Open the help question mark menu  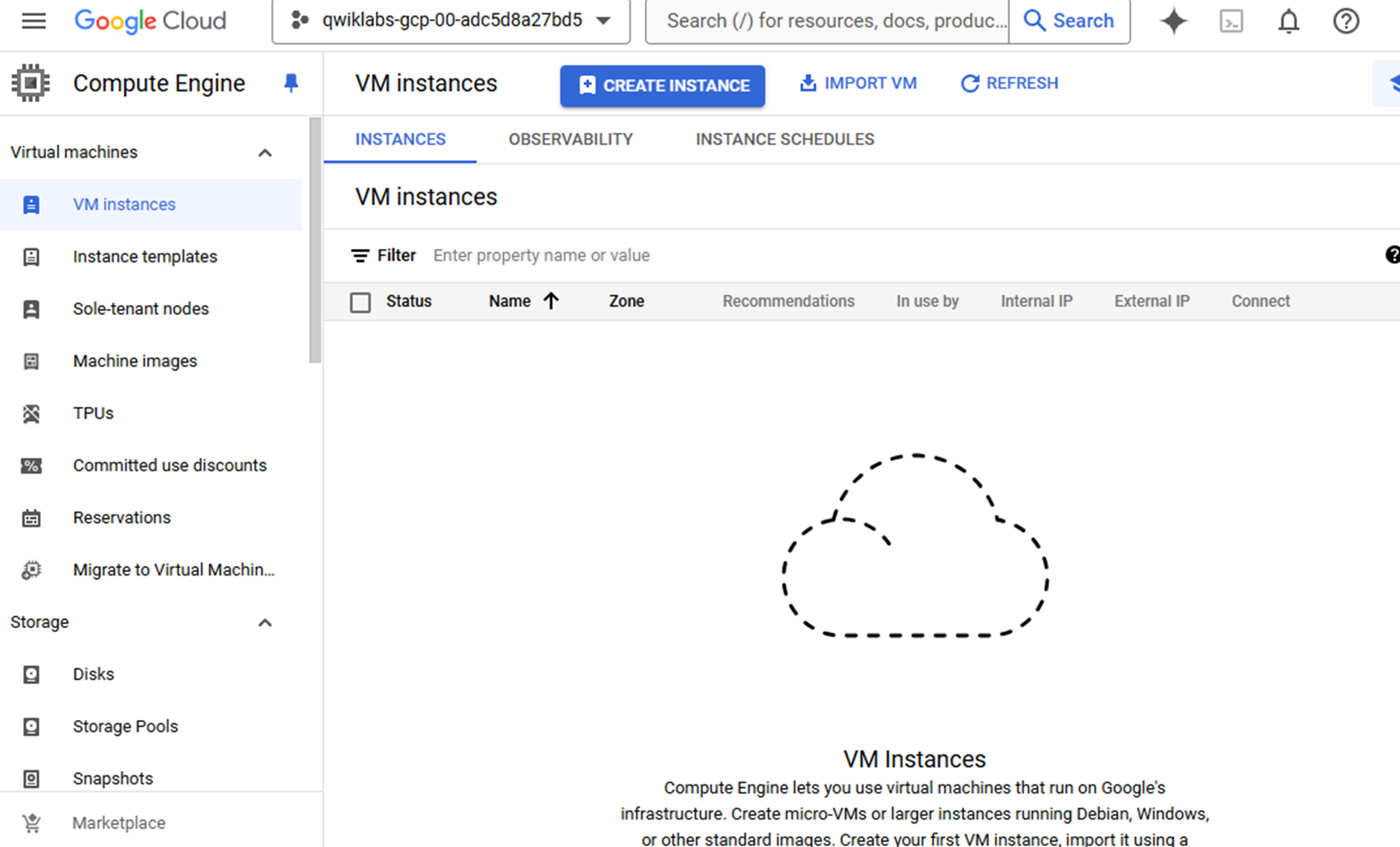tap(1346, 21)
